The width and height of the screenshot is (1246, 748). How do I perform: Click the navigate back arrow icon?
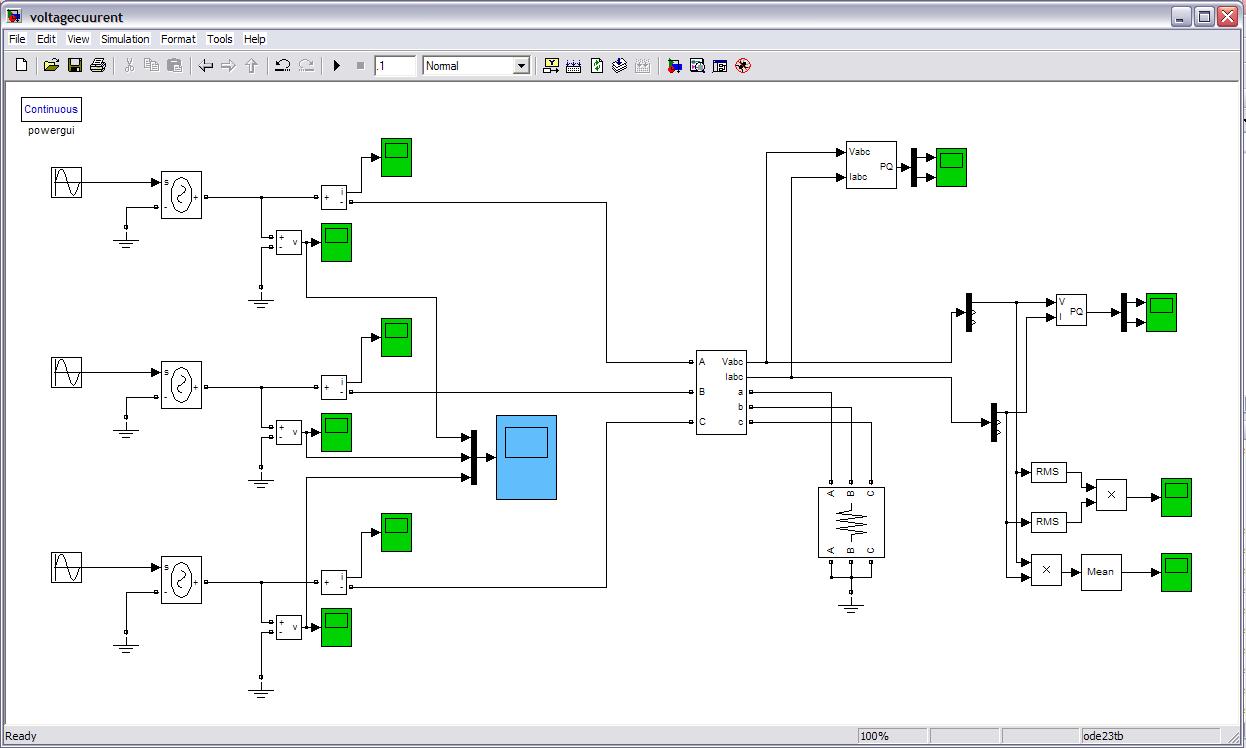(x=206, y=66)
